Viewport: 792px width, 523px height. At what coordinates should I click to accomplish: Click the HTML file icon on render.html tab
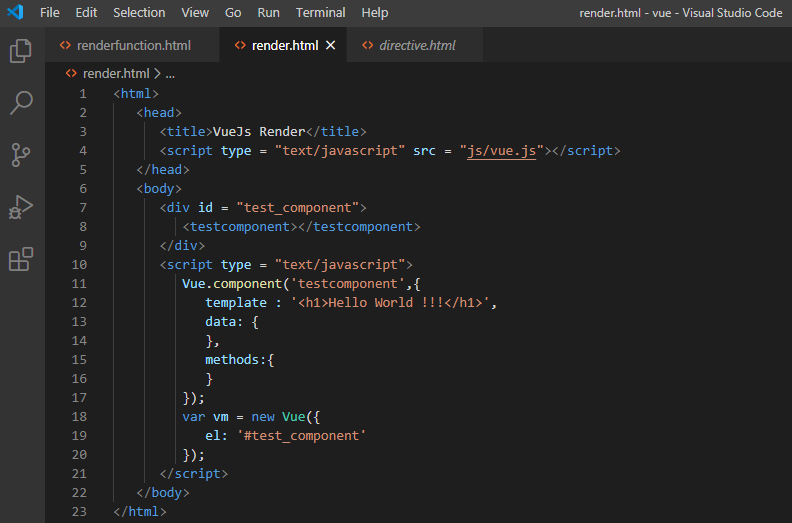[240, 45]
